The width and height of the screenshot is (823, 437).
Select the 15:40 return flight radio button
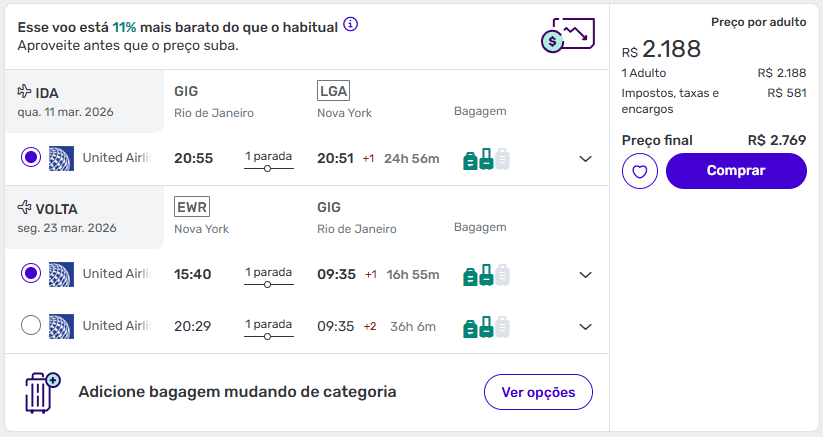pyautogui.click(x=31, y=273)
